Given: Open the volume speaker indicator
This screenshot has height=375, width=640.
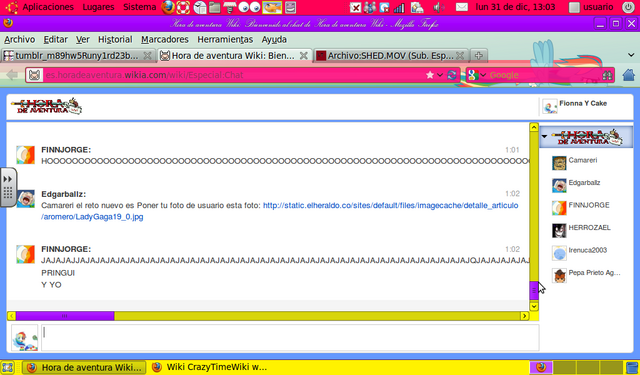Looking at the screenshot, I should click(438, 7).
